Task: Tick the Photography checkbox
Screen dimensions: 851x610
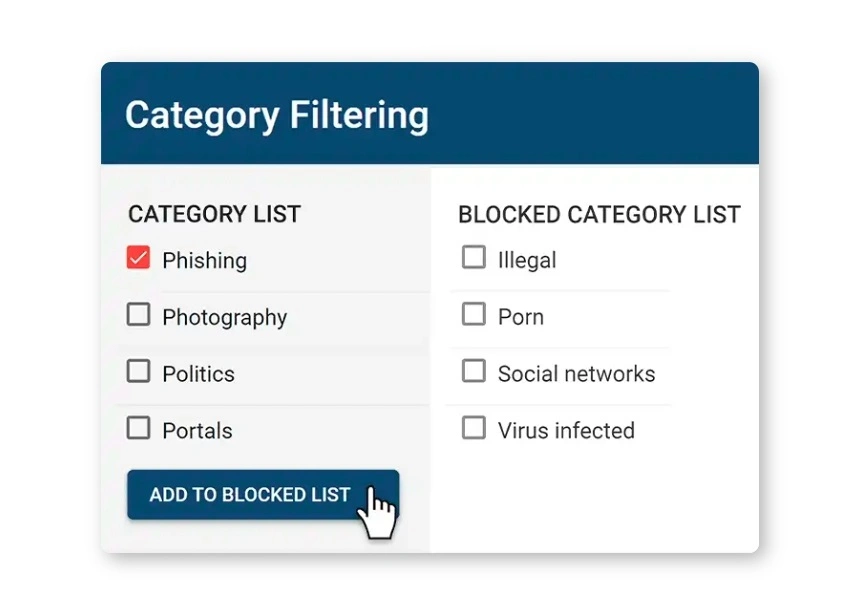Action: [138, 315]
